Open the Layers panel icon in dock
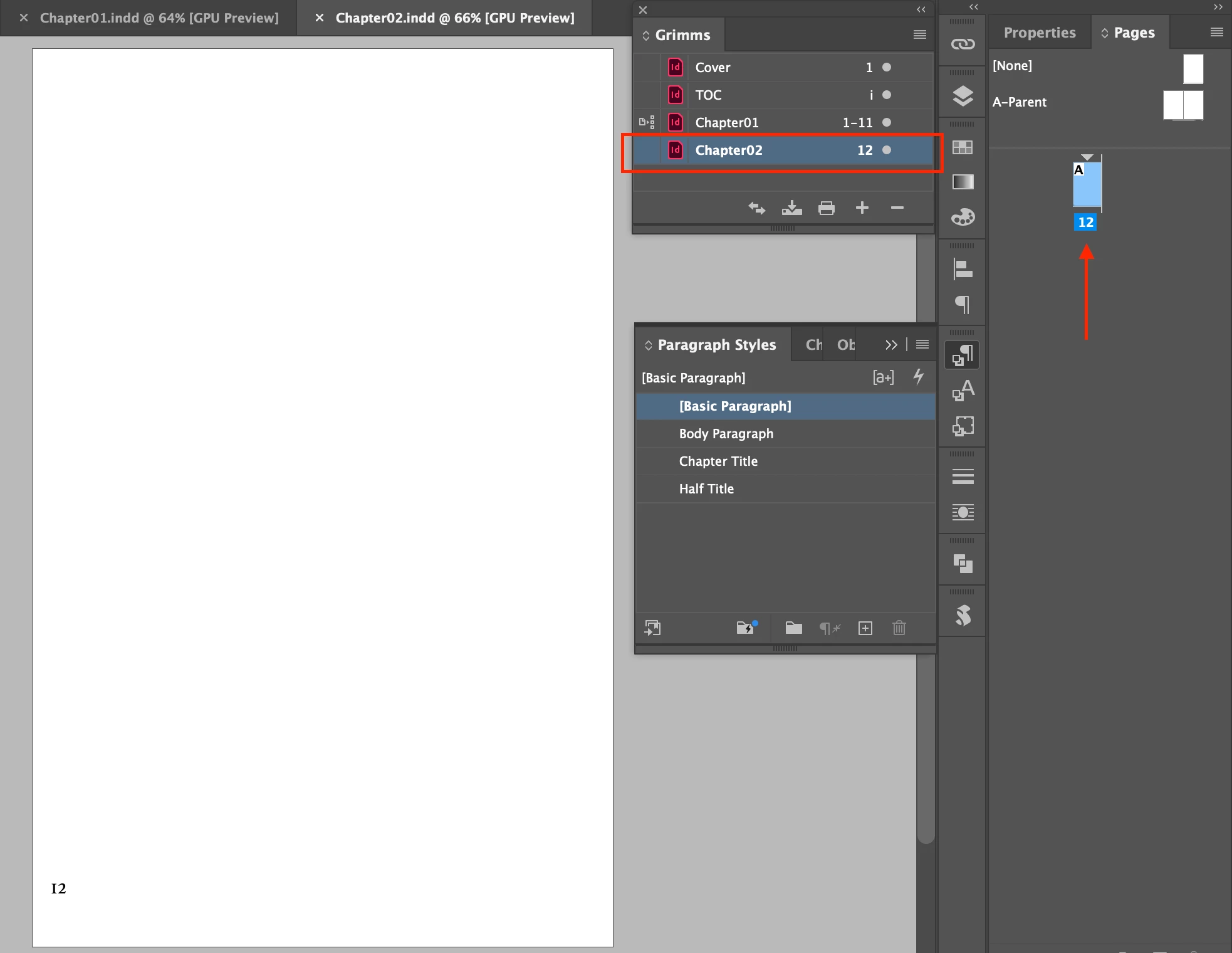Viewport: 1232px width, 953px height. click(x=963, y=96)
